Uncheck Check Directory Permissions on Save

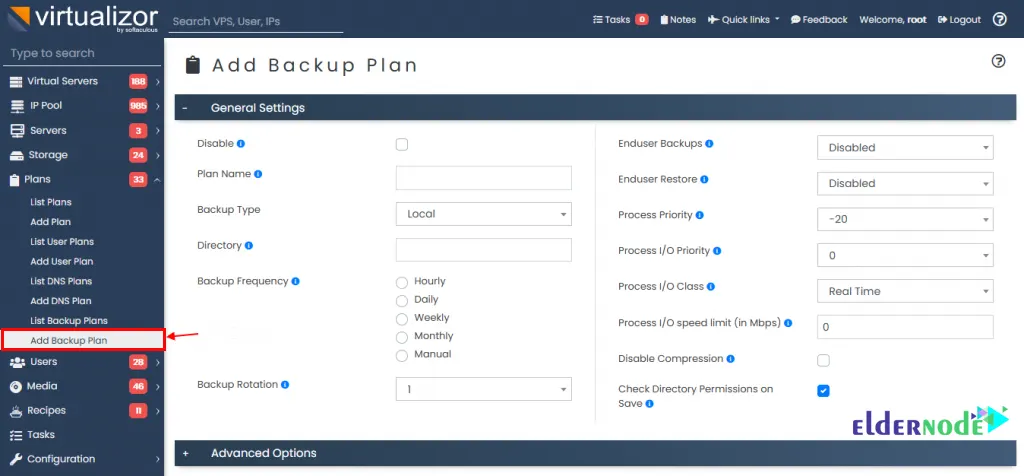823,391
